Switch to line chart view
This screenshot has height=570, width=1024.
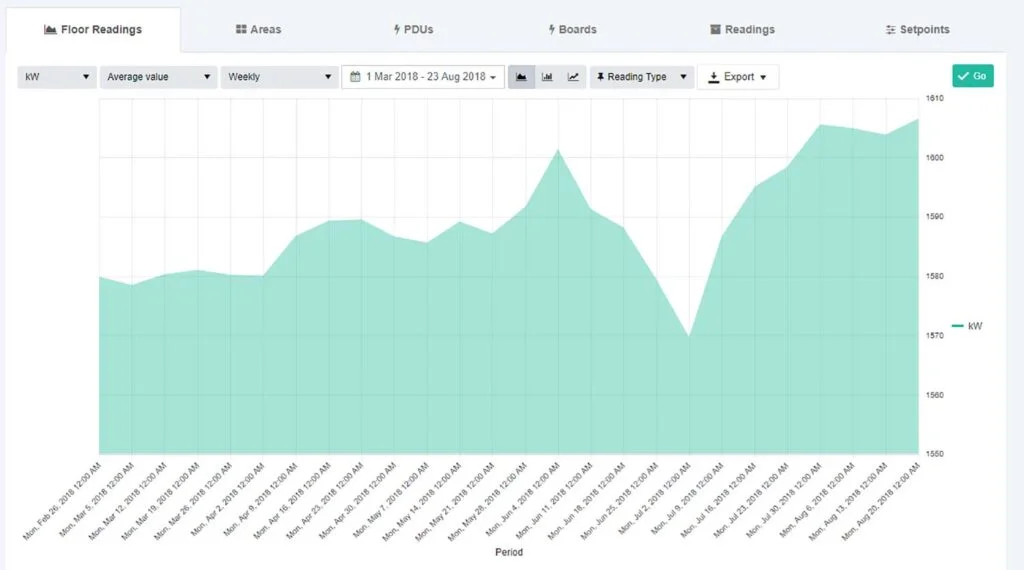[573, 77]
